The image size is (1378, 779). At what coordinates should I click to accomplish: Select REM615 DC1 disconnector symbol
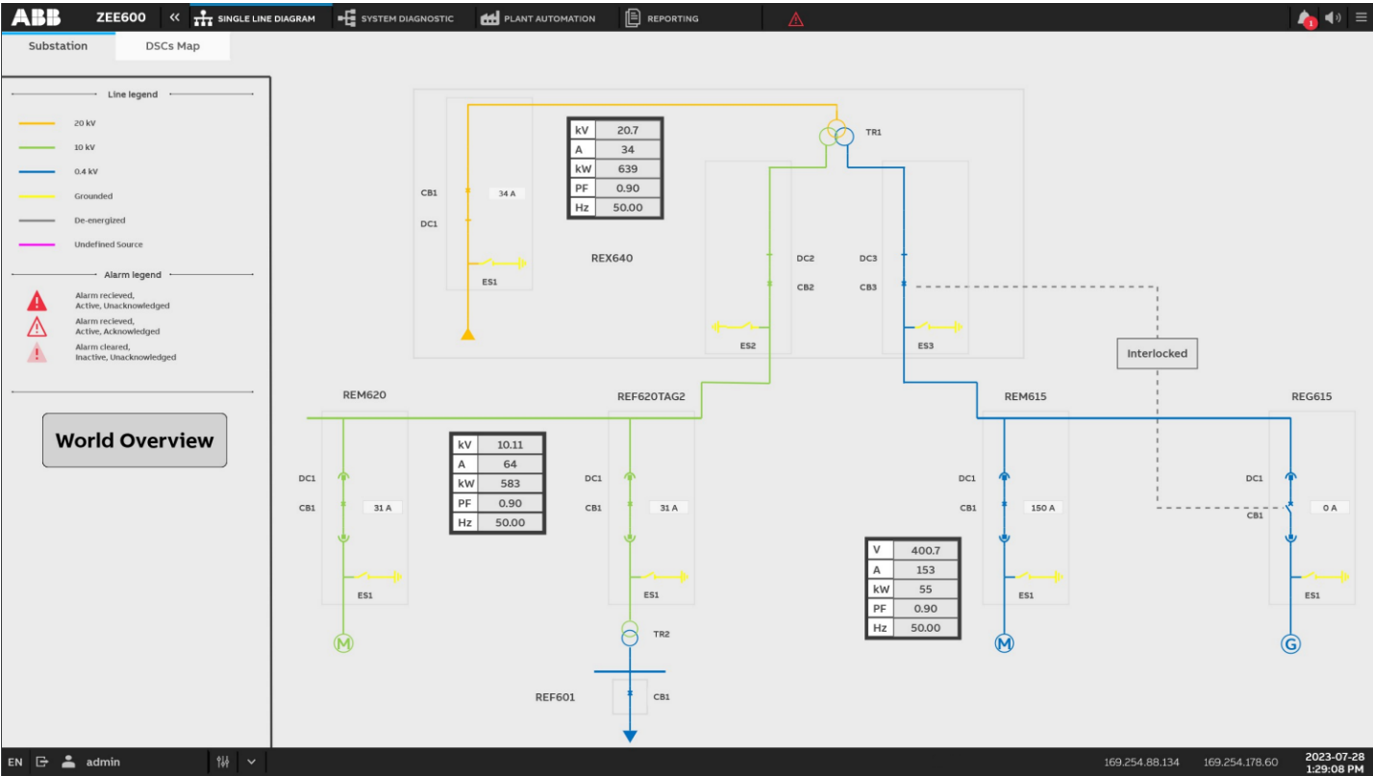click(1004, 478)
